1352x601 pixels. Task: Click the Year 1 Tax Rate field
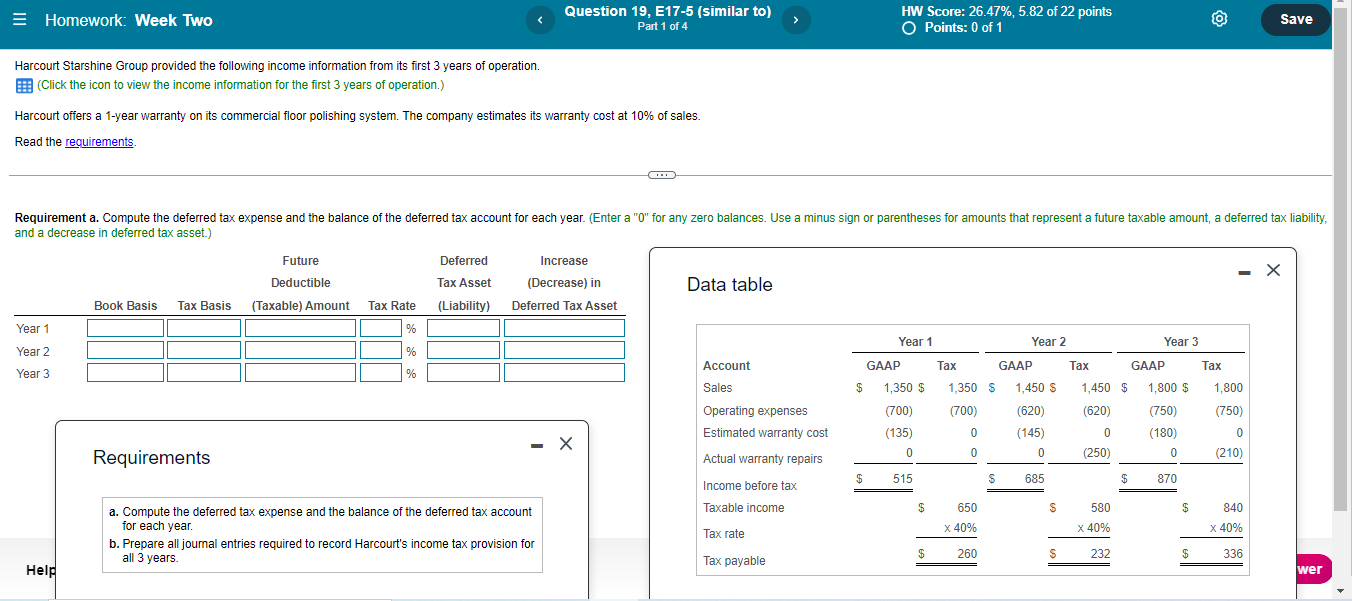(381, 328)
